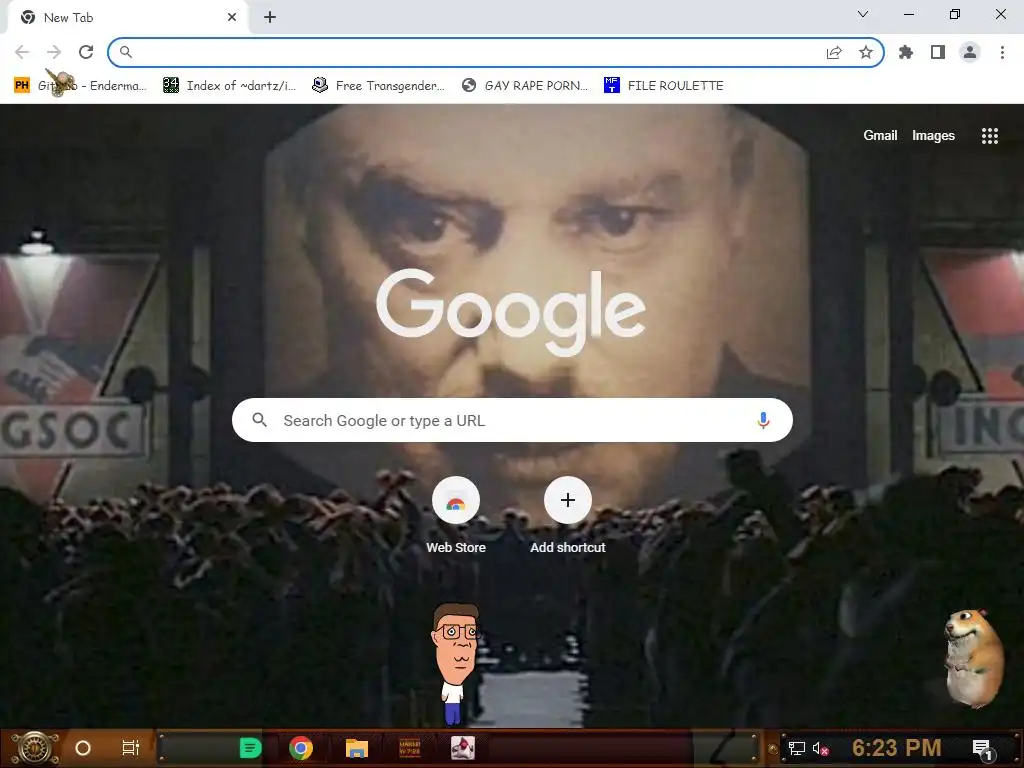Viewport: 1024px width, 768px height.
Task: Click the magnifier icon in the Google search box
Action: [x=259, y=420]
